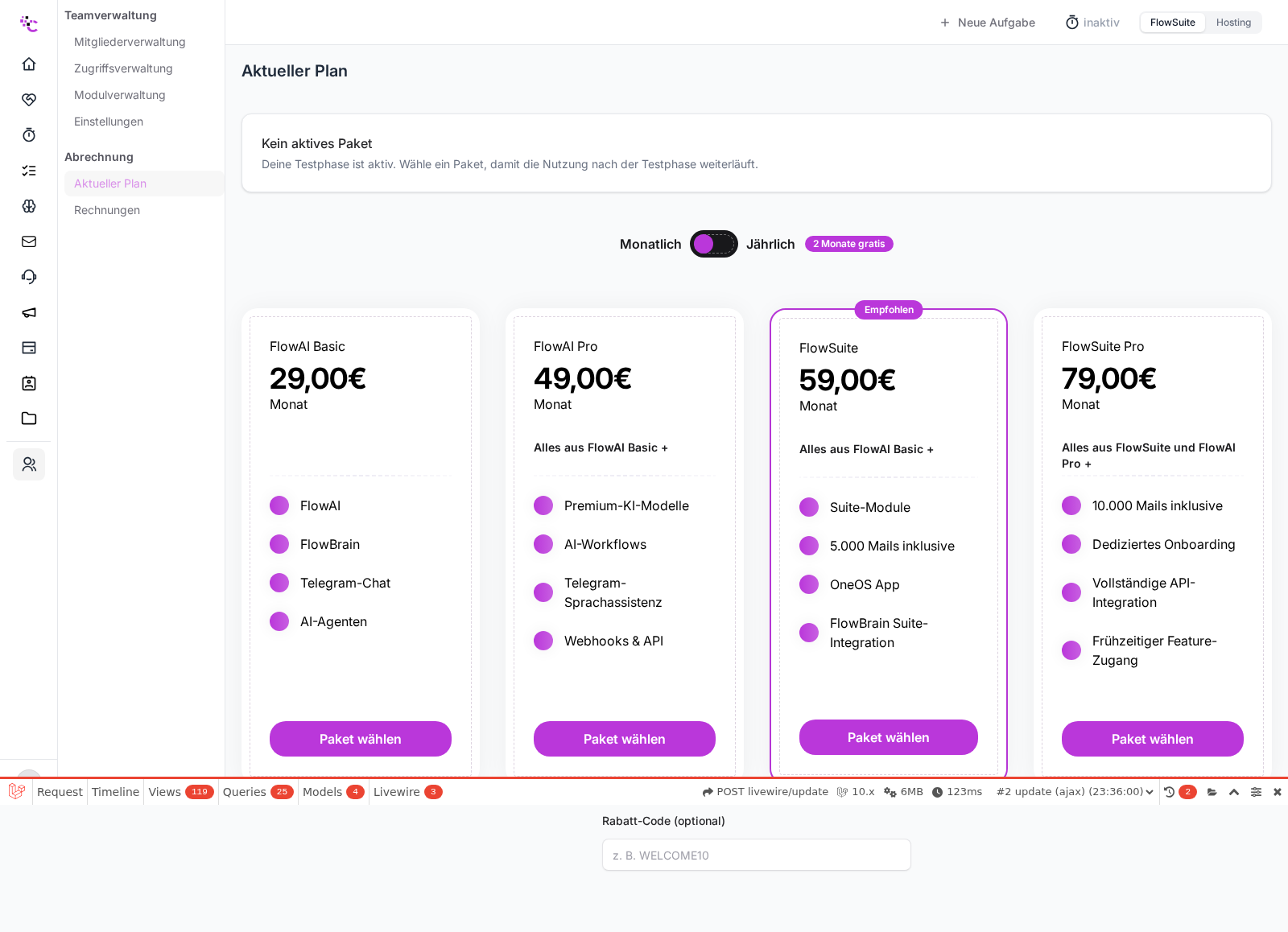Switch to Hosting mode
The image size is (1288, 932).
pos(1233,23)
